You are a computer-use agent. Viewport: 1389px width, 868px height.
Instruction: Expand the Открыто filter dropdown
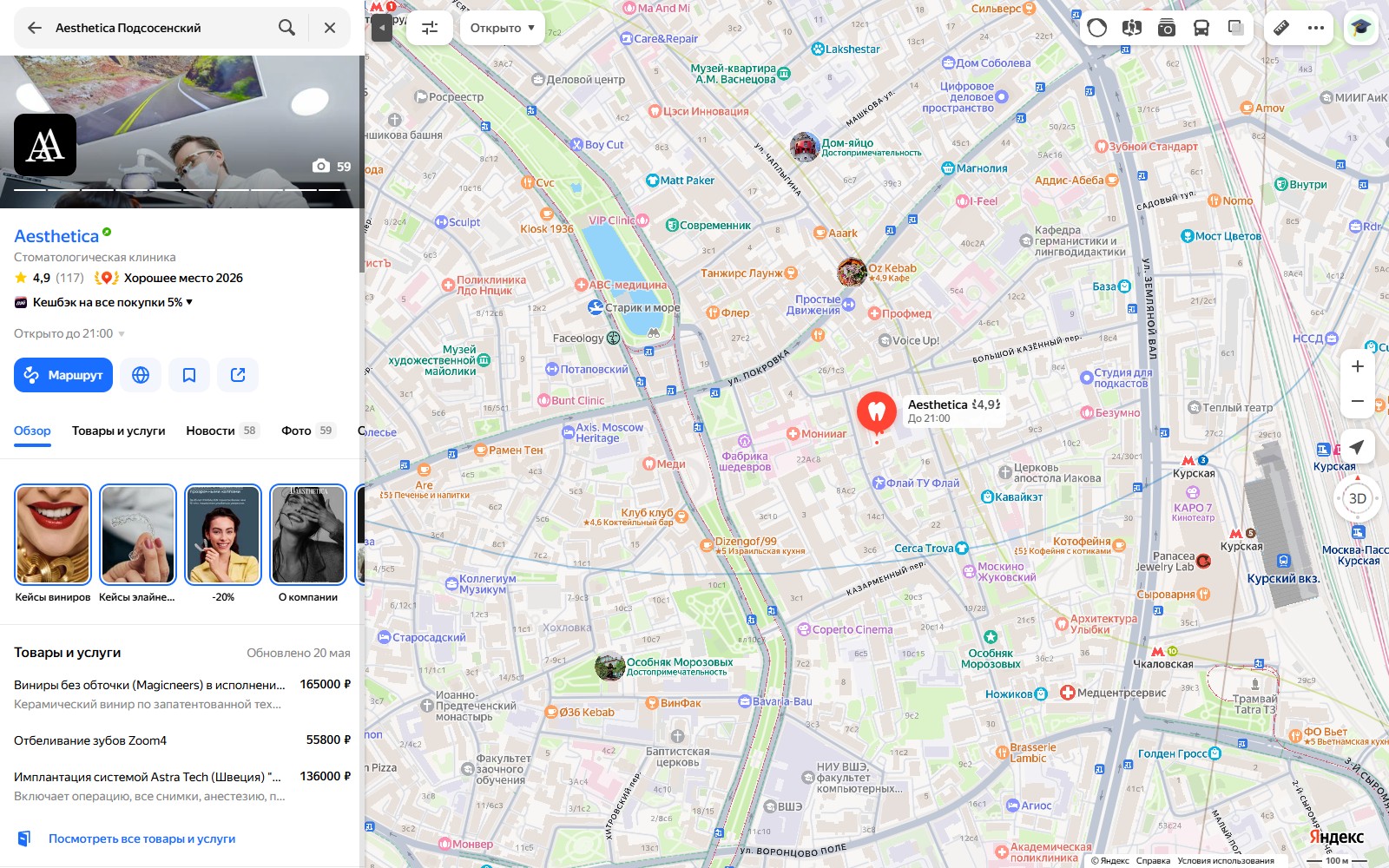503,28
